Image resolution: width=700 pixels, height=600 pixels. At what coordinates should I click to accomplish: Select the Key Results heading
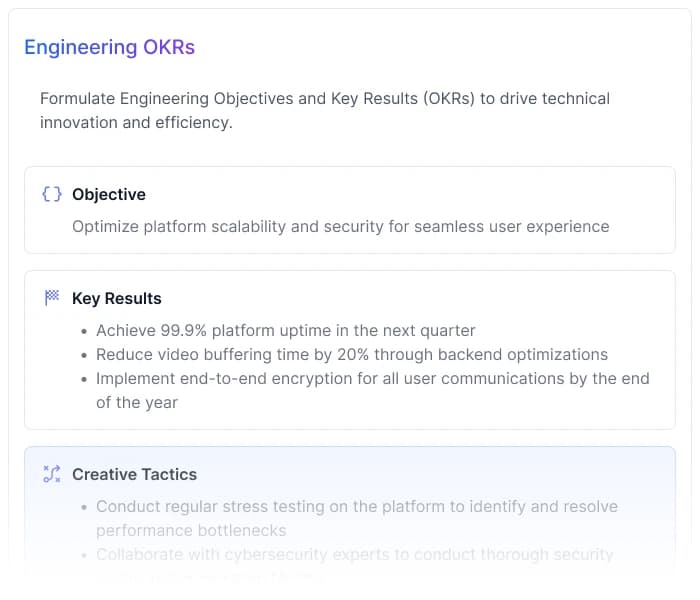tap(117, 298)
